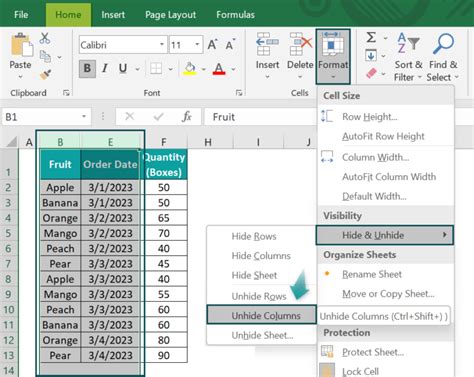Switch to the Page Layout tab
474x377 pixels.
170,15
